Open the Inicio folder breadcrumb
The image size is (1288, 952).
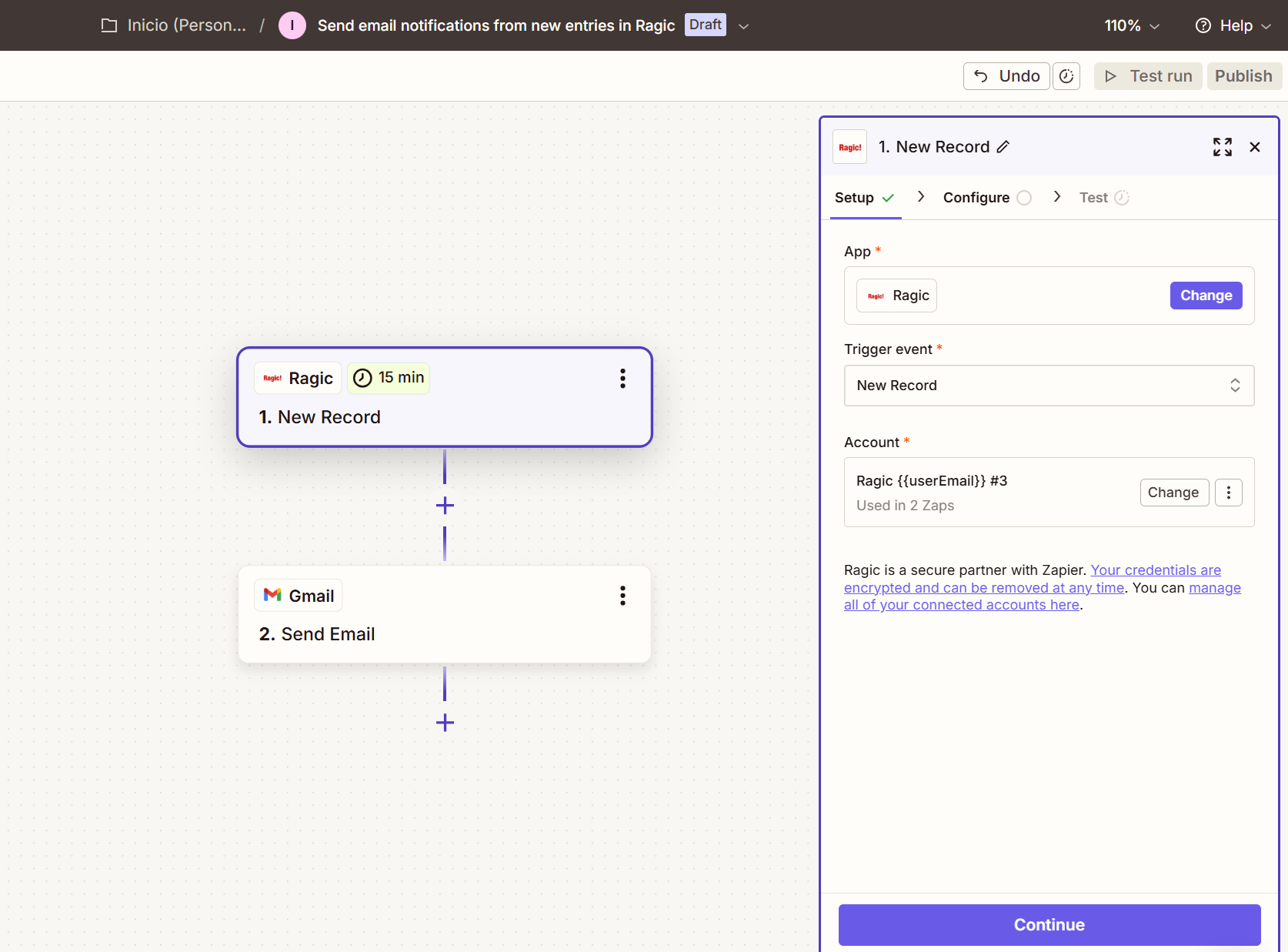[174, 25]
